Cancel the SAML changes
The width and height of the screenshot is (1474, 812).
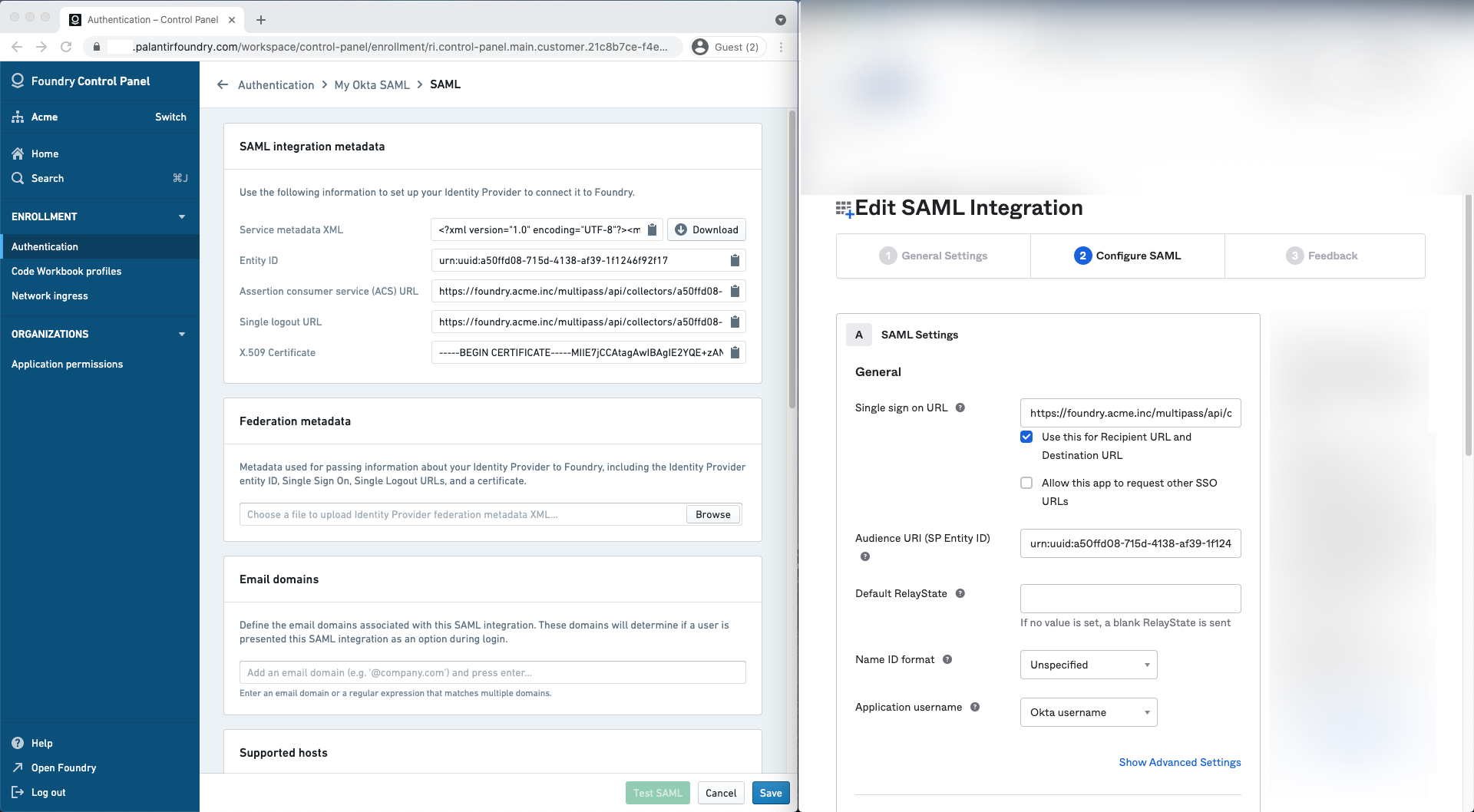721,793
